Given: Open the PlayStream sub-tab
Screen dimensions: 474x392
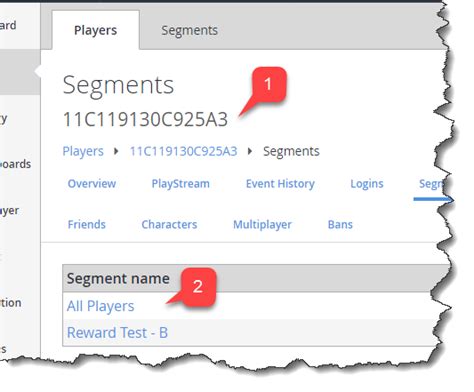Looking at the screenshot, I should pos(180,184).
